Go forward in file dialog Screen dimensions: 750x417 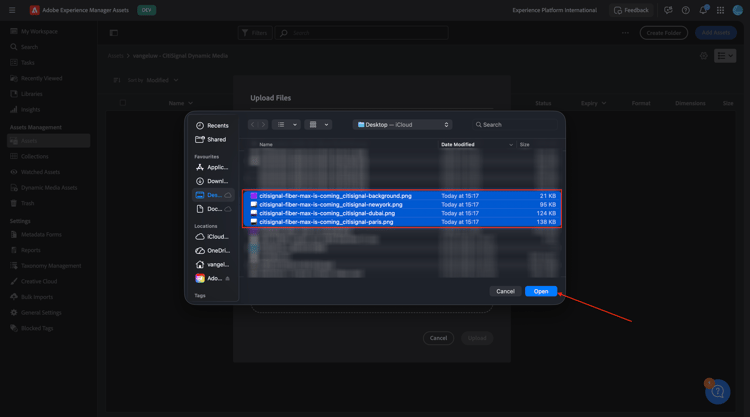[x=263, y=125]
